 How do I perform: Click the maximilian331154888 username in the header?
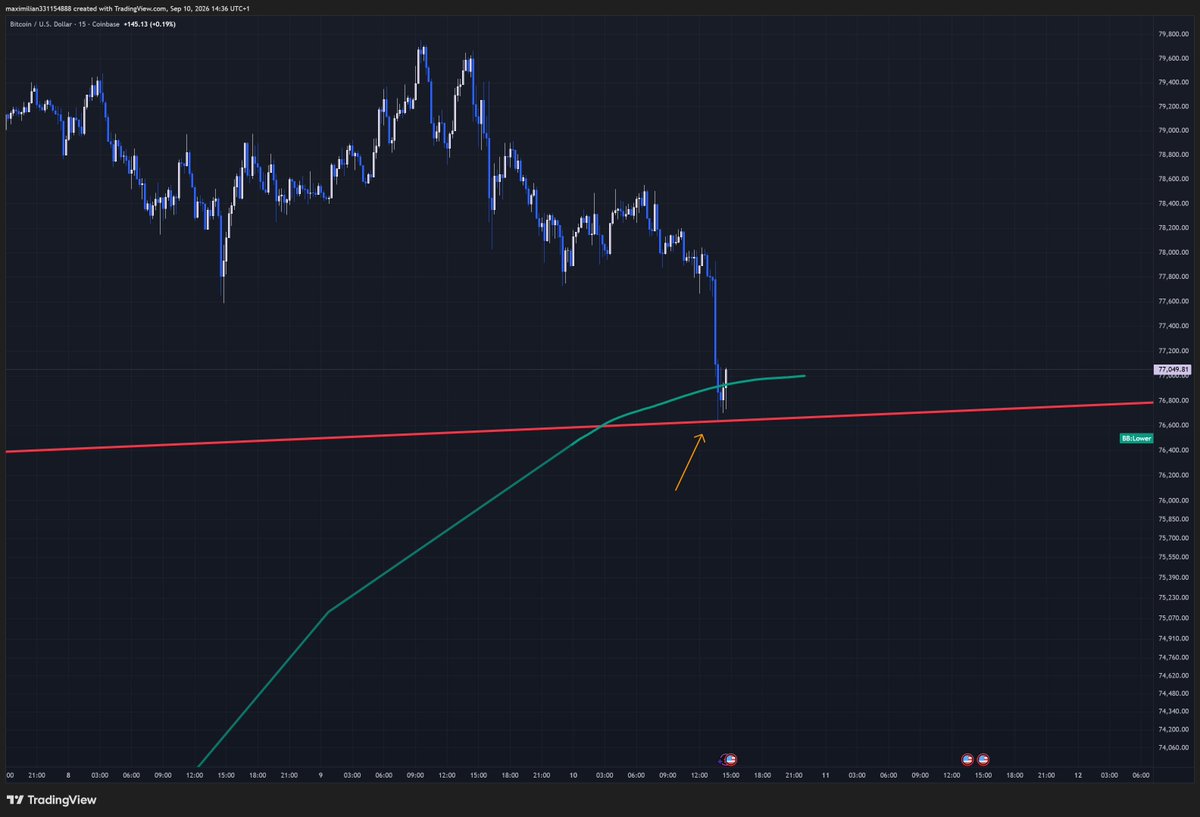[x=38, y=7]
